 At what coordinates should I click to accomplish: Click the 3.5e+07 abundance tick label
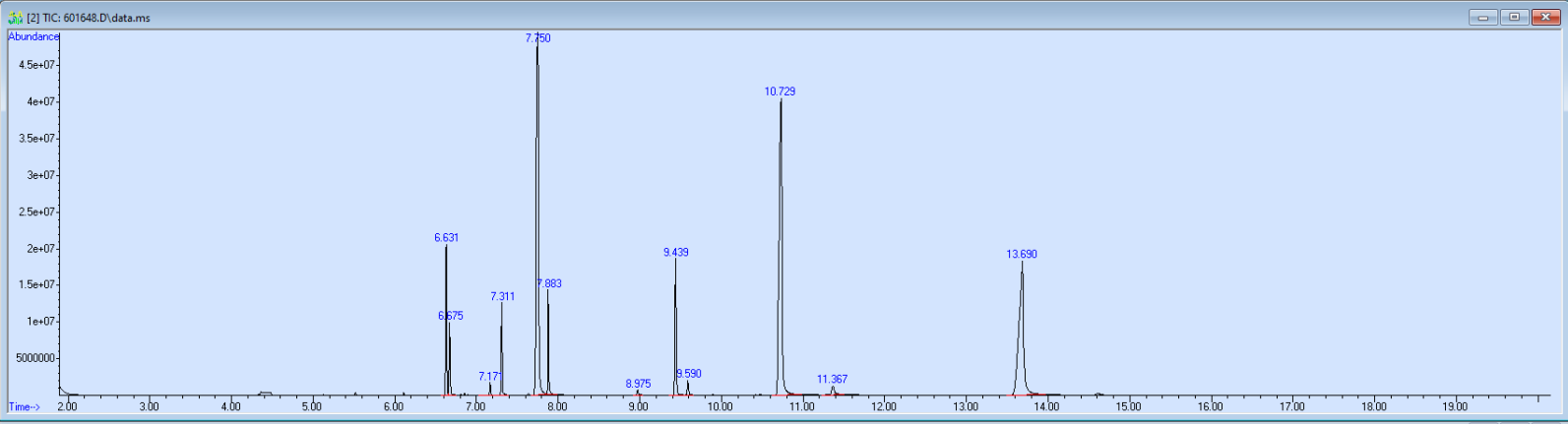[x=38, y=138]
